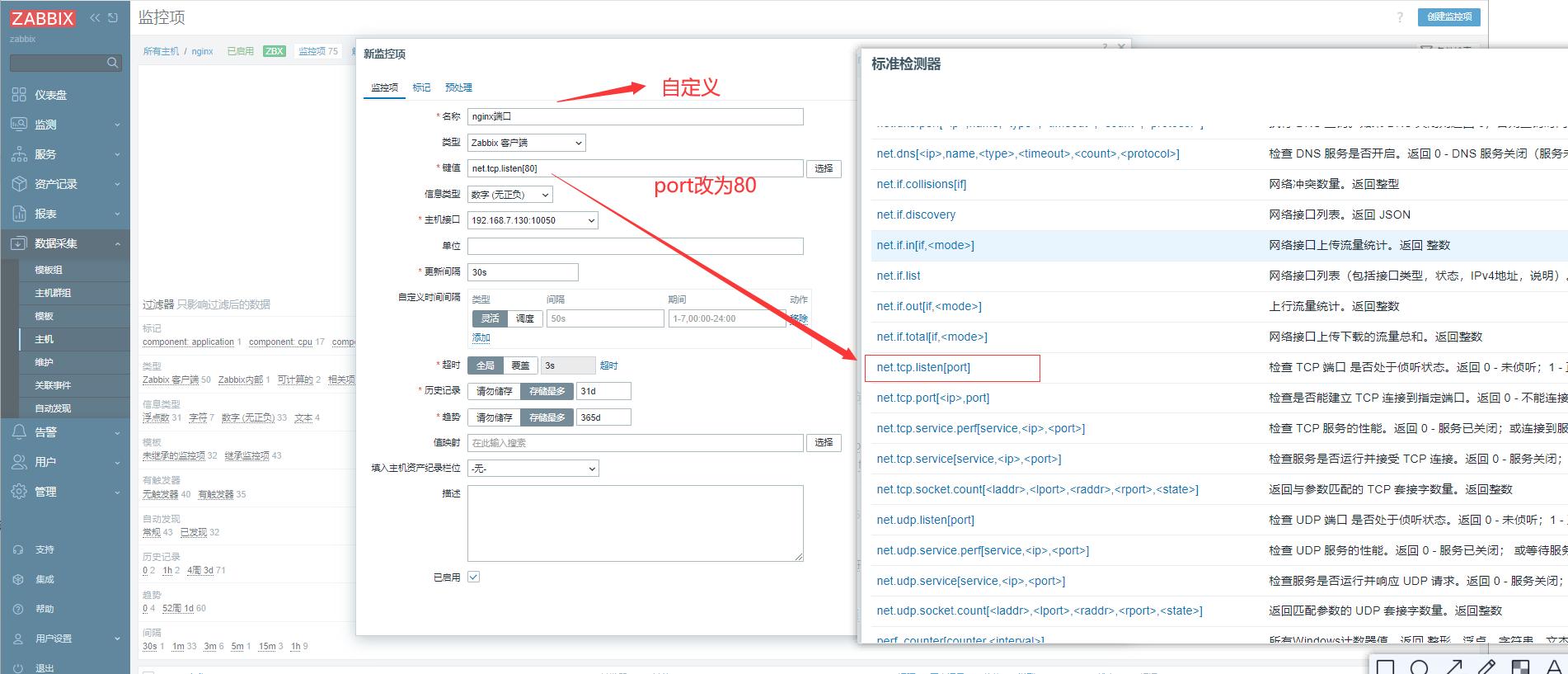Open the 填入主机资产记录栏位 dropdown

tap(533, 469)
